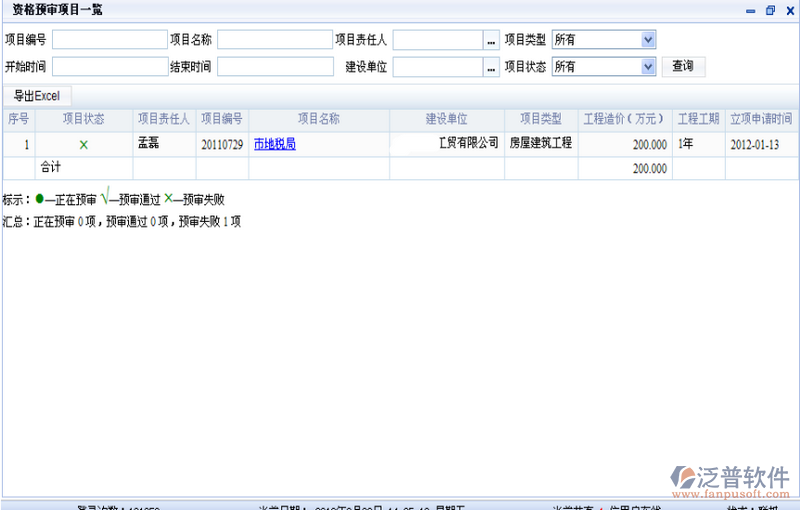Open the 市地税局 project link
This screenshot has height=510, width=800.
click(x=274, y=144)
